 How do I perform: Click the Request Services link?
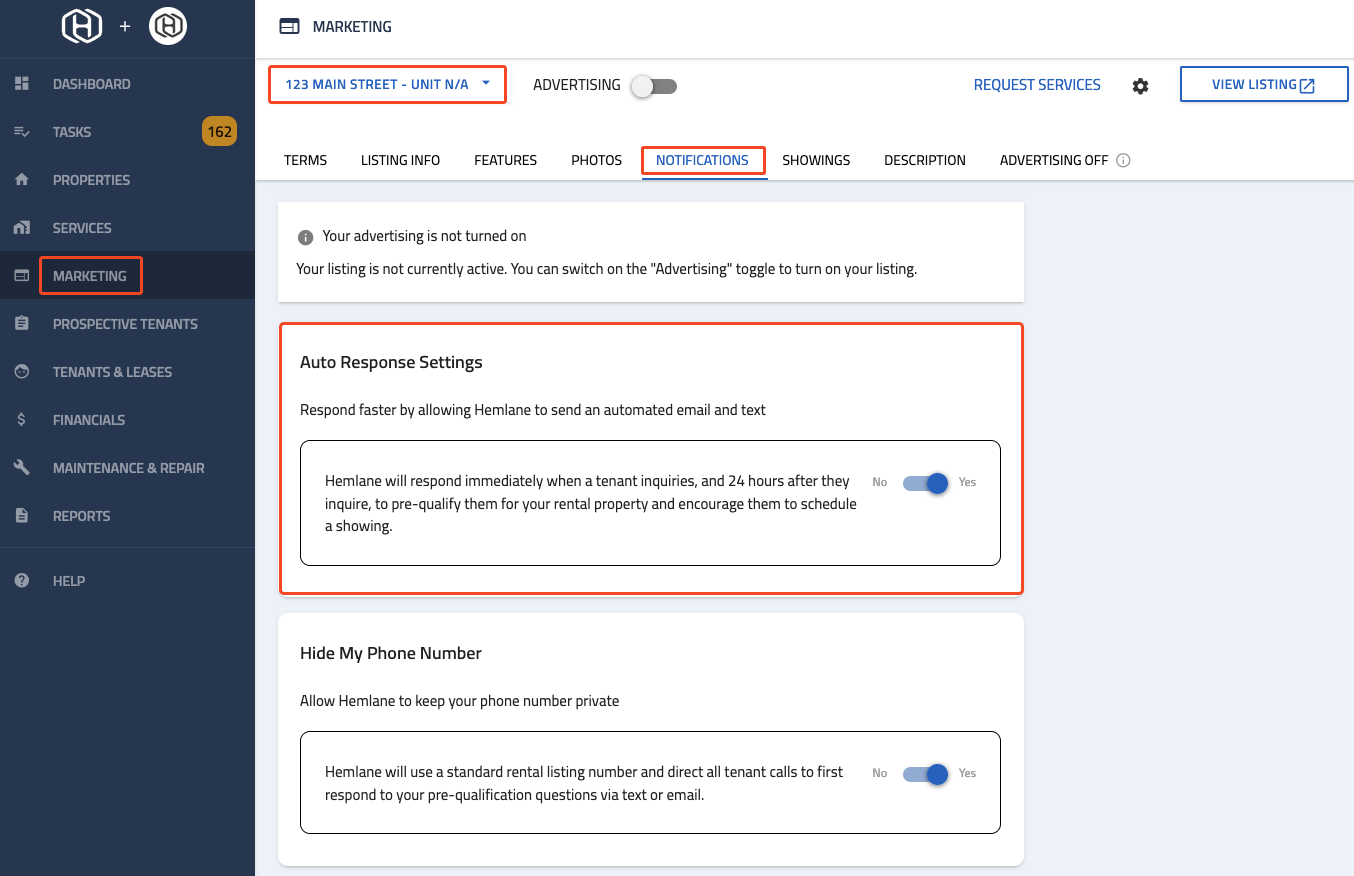tap(1037, 85)
